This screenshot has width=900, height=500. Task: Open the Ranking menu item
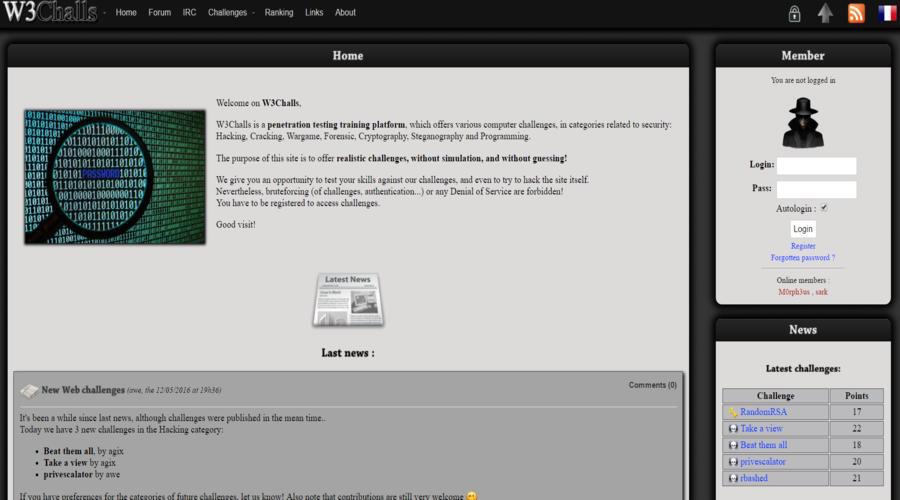279,12
